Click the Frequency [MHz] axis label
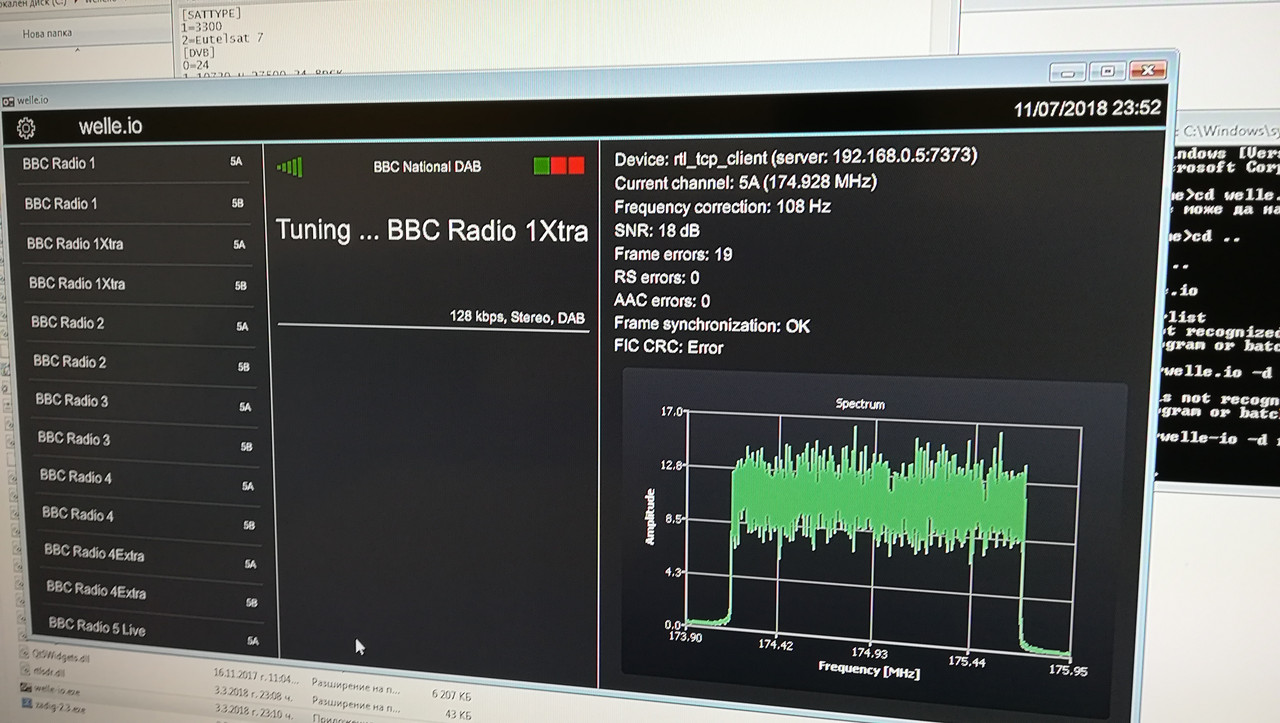This screenshot has width=1280, height=723. coord(868,669)
